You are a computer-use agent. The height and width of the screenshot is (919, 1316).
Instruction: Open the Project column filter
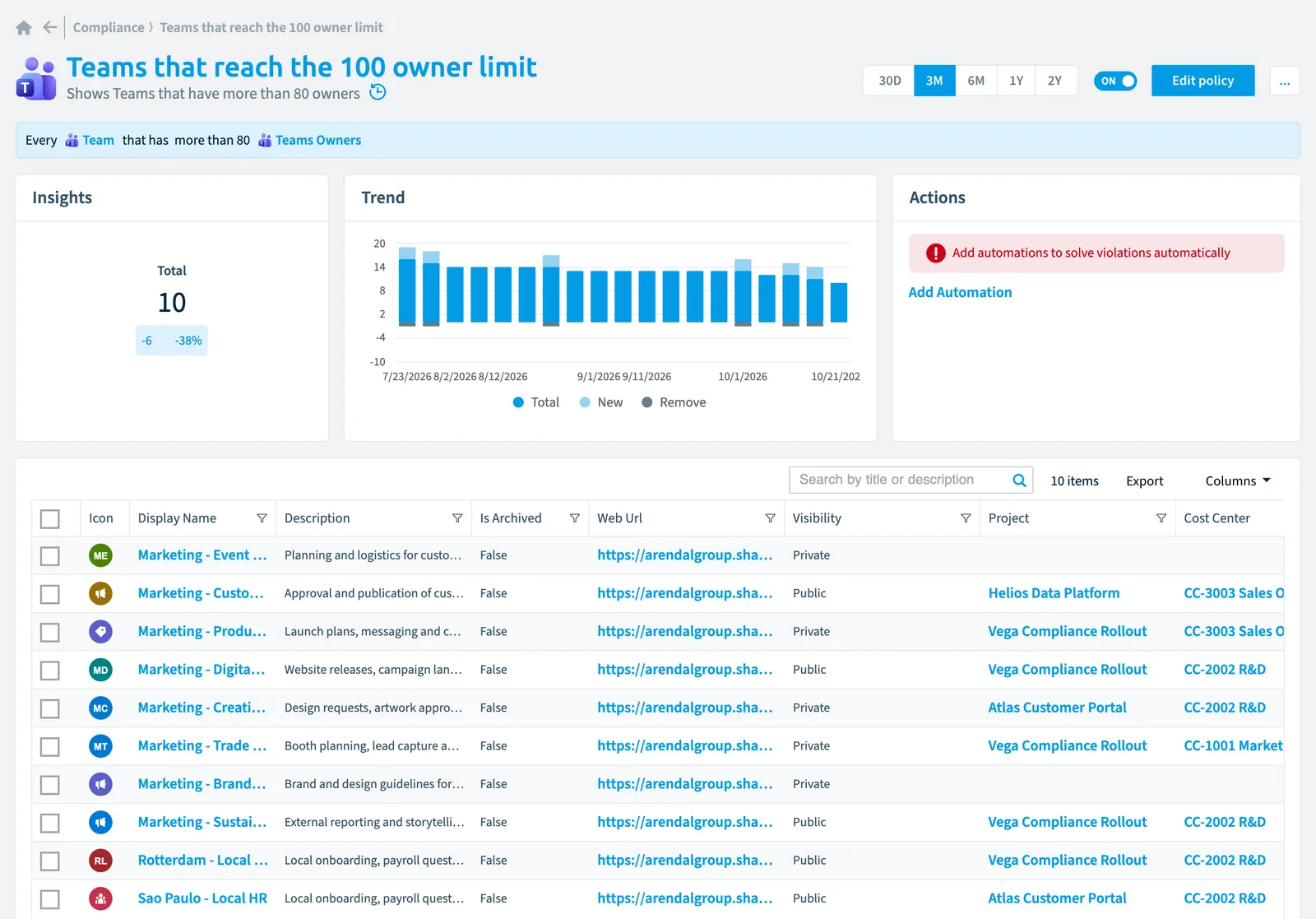coord(1161,518)
